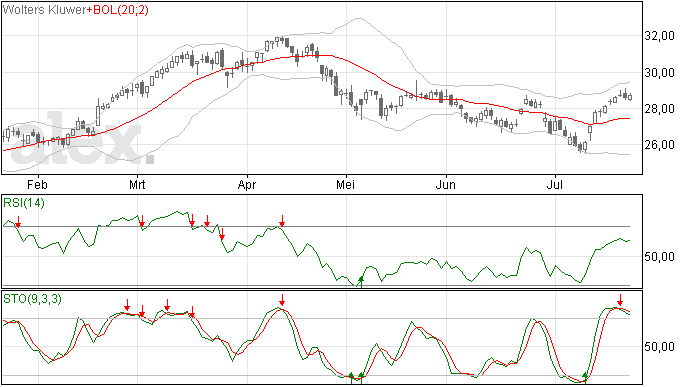690x387 pixels.
Task: Click the green buy arrow in RSI panel
Action: (x=361, y=282)
